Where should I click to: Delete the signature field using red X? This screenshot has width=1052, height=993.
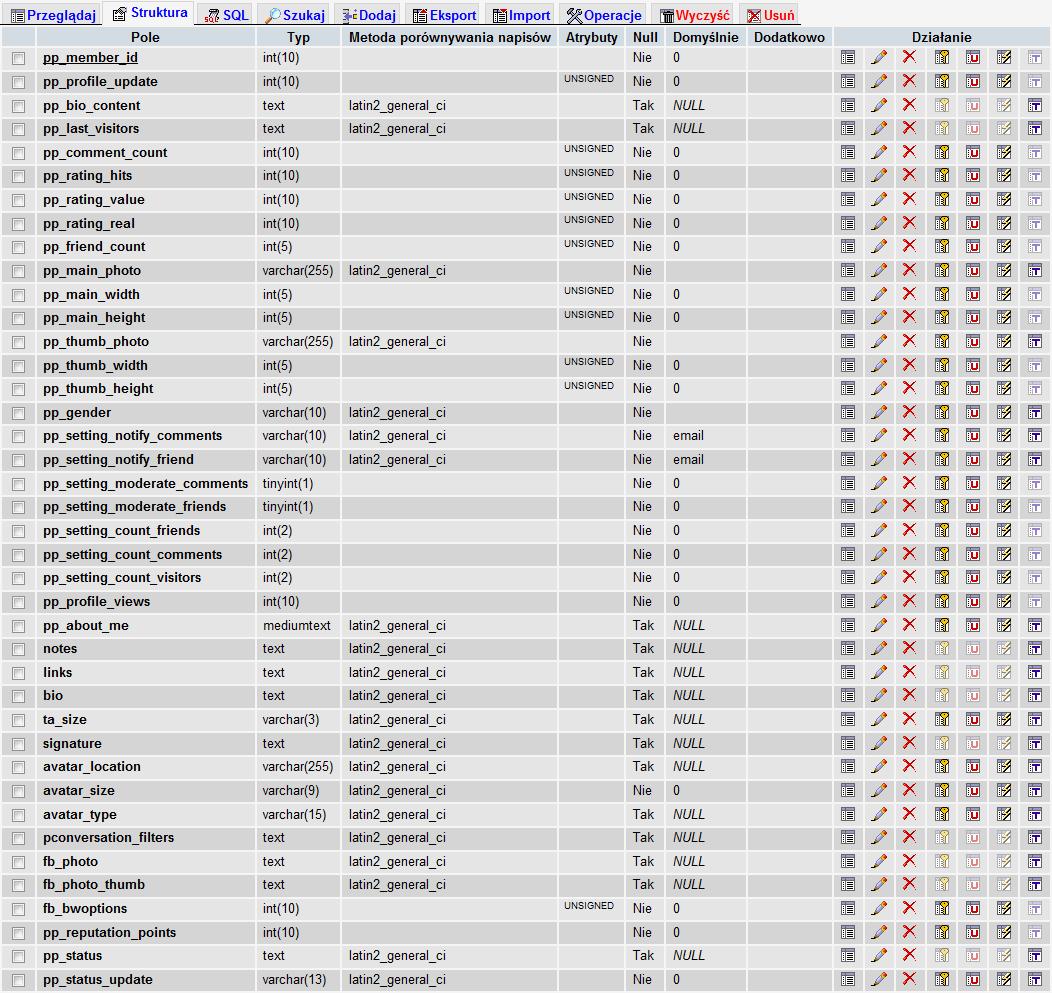tap(909, 743)
